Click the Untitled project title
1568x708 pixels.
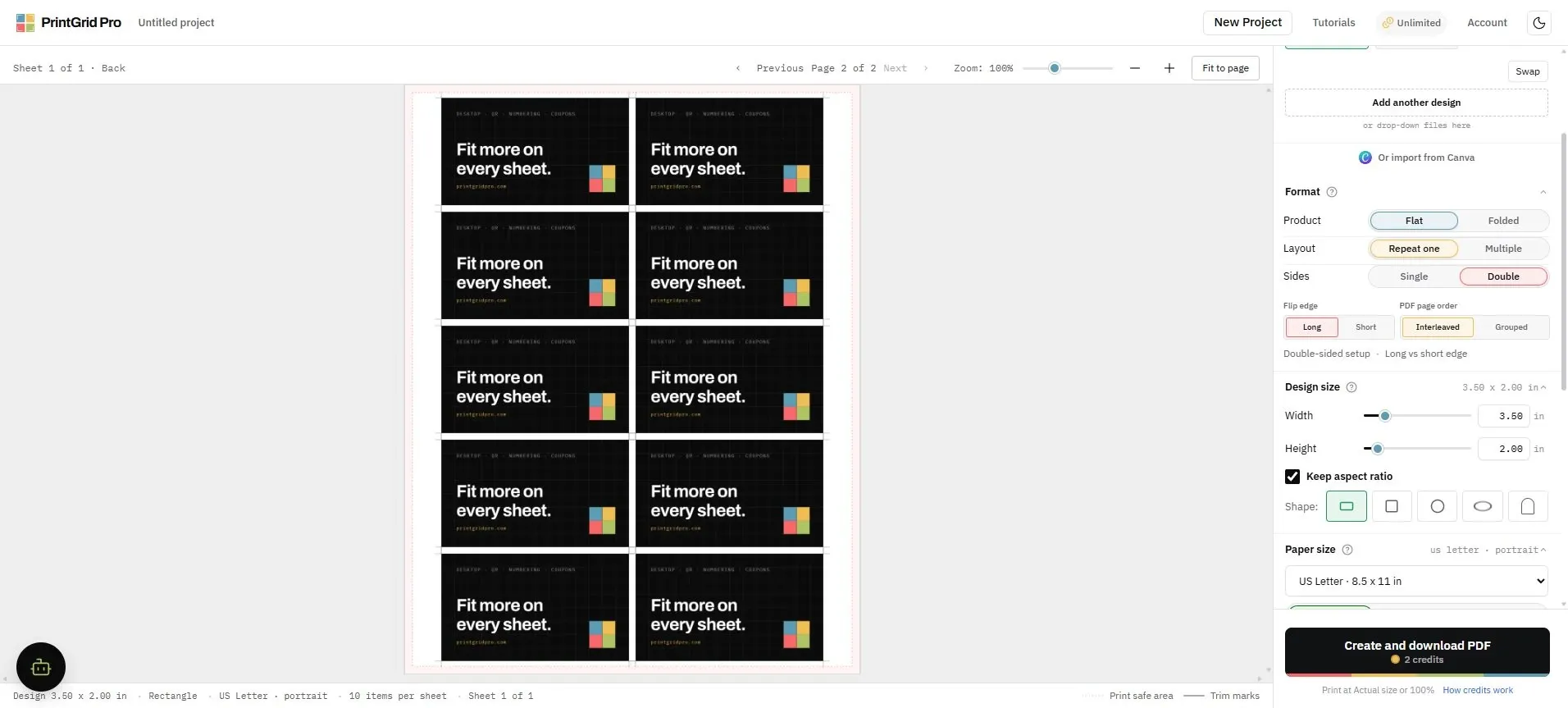(176, 23)
